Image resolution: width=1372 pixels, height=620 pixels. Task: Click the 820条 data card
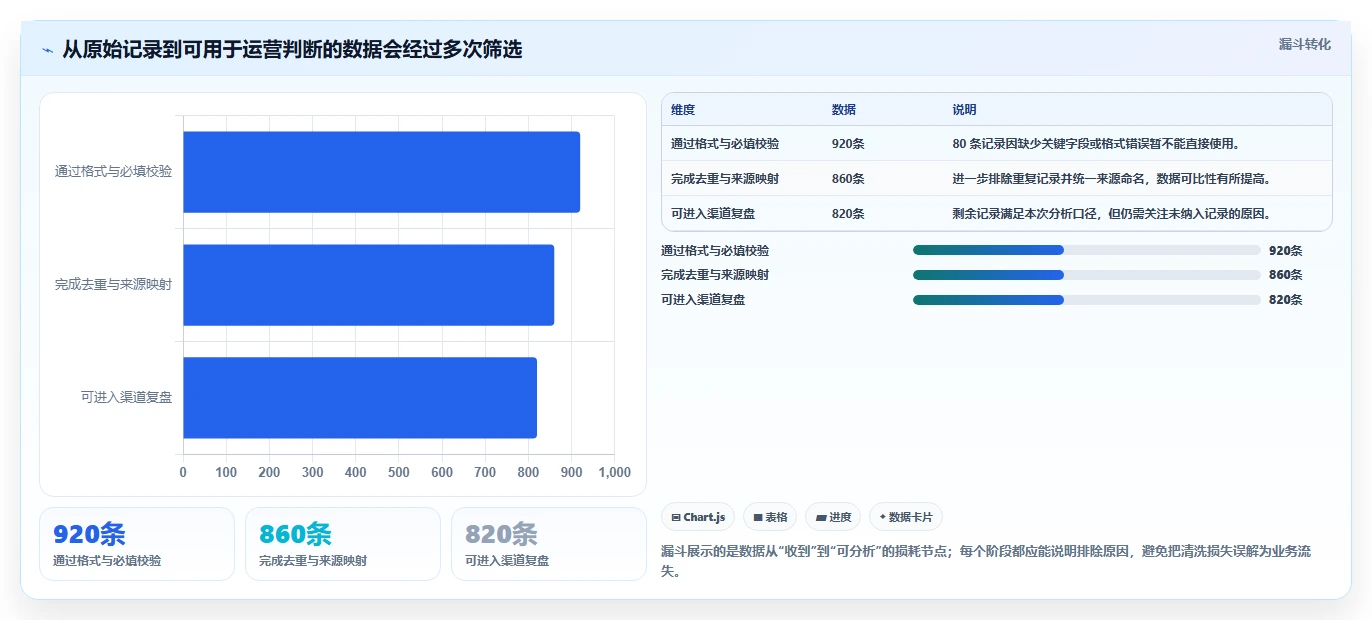click(549, 544)
